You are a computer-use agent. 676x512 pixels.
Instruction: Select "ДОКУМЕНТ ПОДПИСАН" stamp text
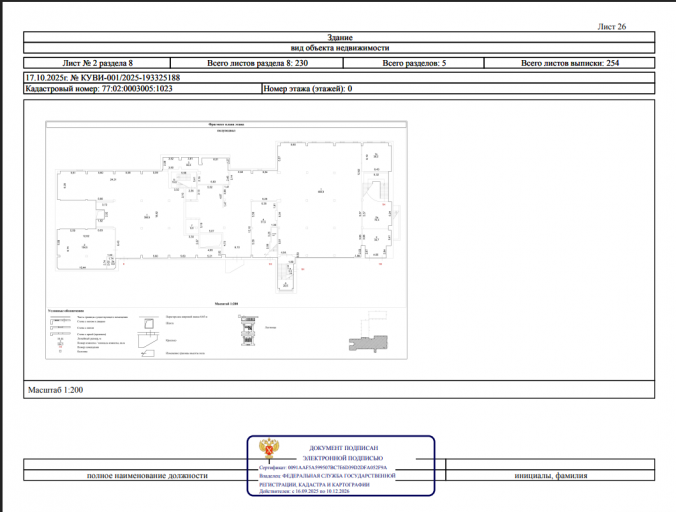click(344, 448)
